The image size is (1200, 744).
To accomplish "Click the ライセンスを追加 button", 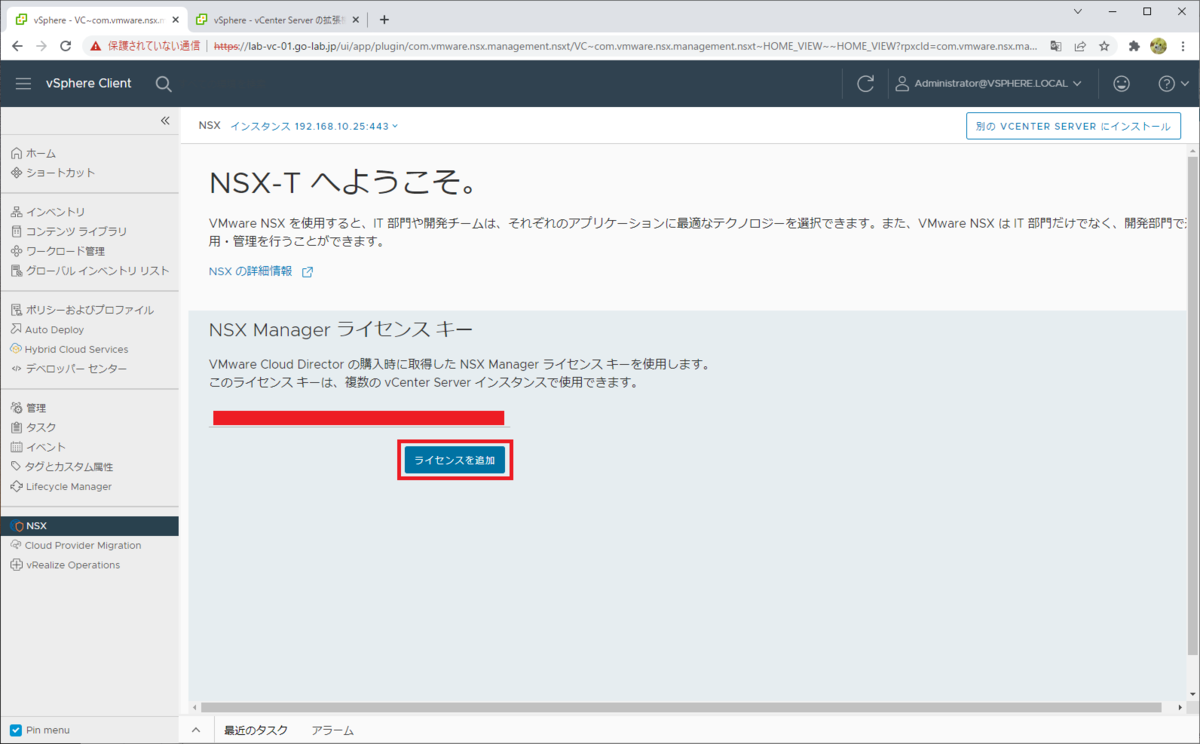I will tap(455, 460).
